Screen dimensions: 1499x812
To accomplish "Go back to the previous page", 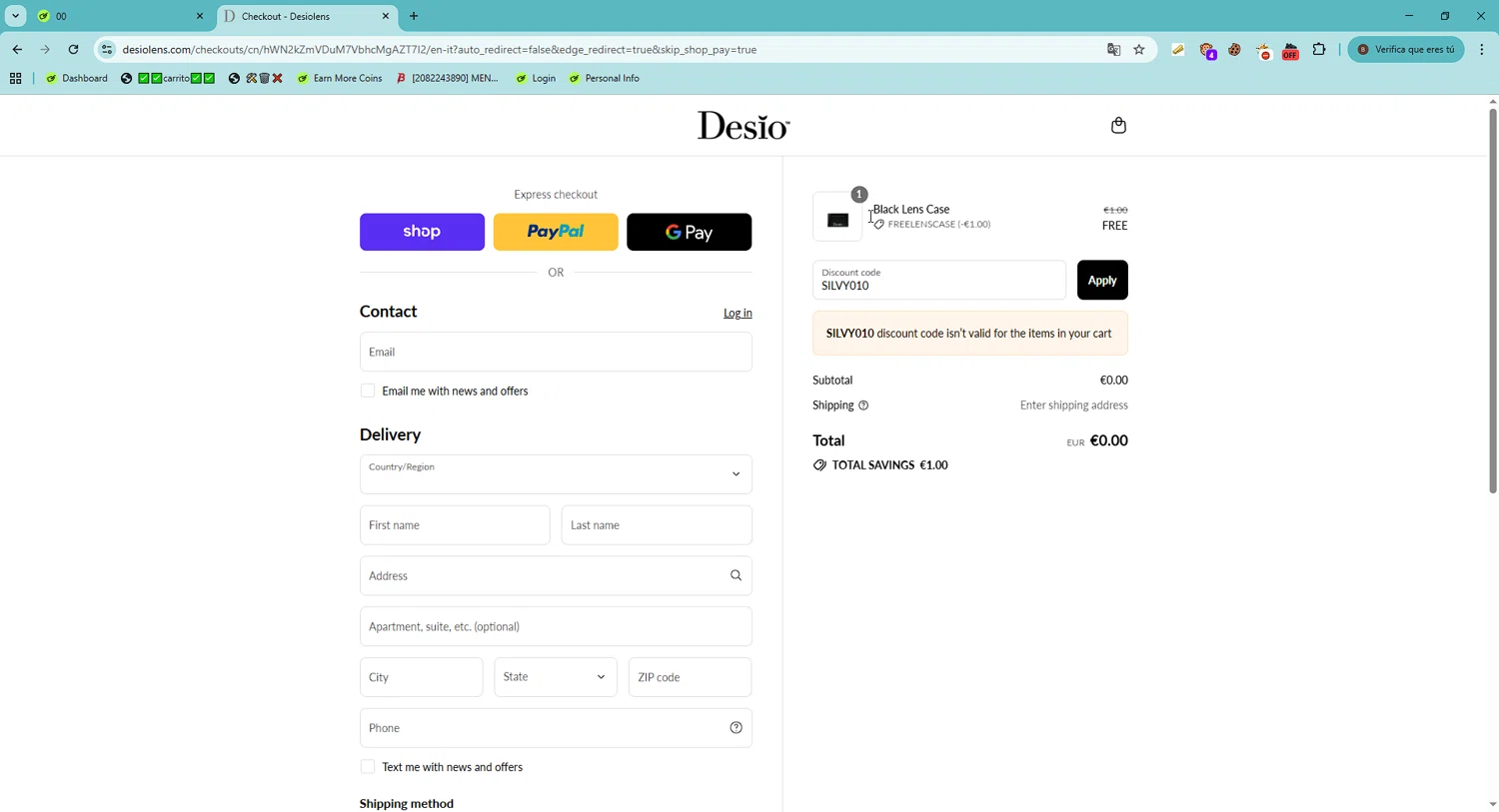I will click(x=17, y=49).
